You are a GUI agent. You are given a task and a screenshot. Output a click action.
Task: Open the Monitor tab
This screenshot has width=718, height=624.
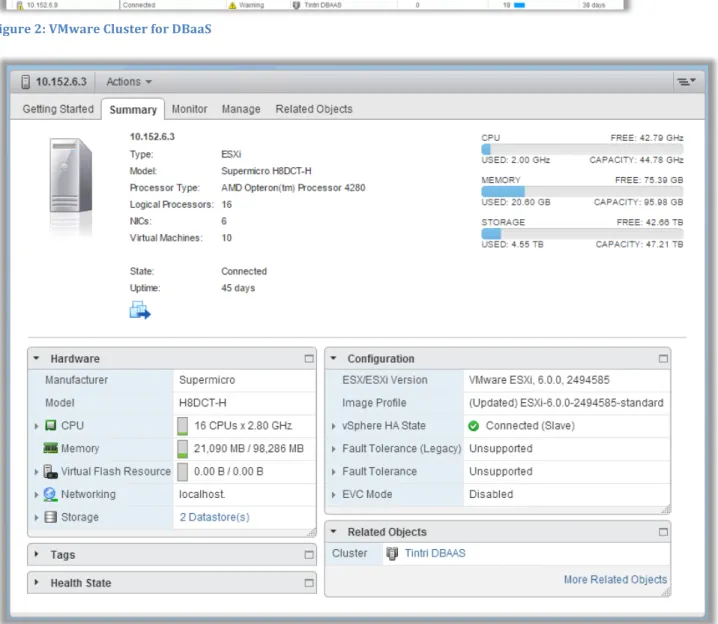(190, 109)
